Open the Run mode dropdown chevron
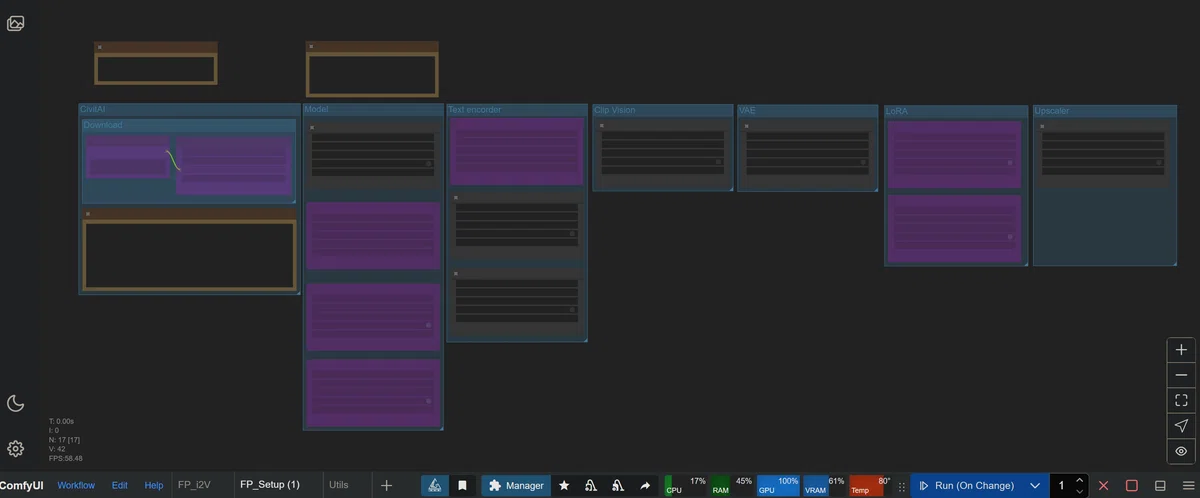The width and height of the screenshot is (1200, 498). coord(1036,485)
